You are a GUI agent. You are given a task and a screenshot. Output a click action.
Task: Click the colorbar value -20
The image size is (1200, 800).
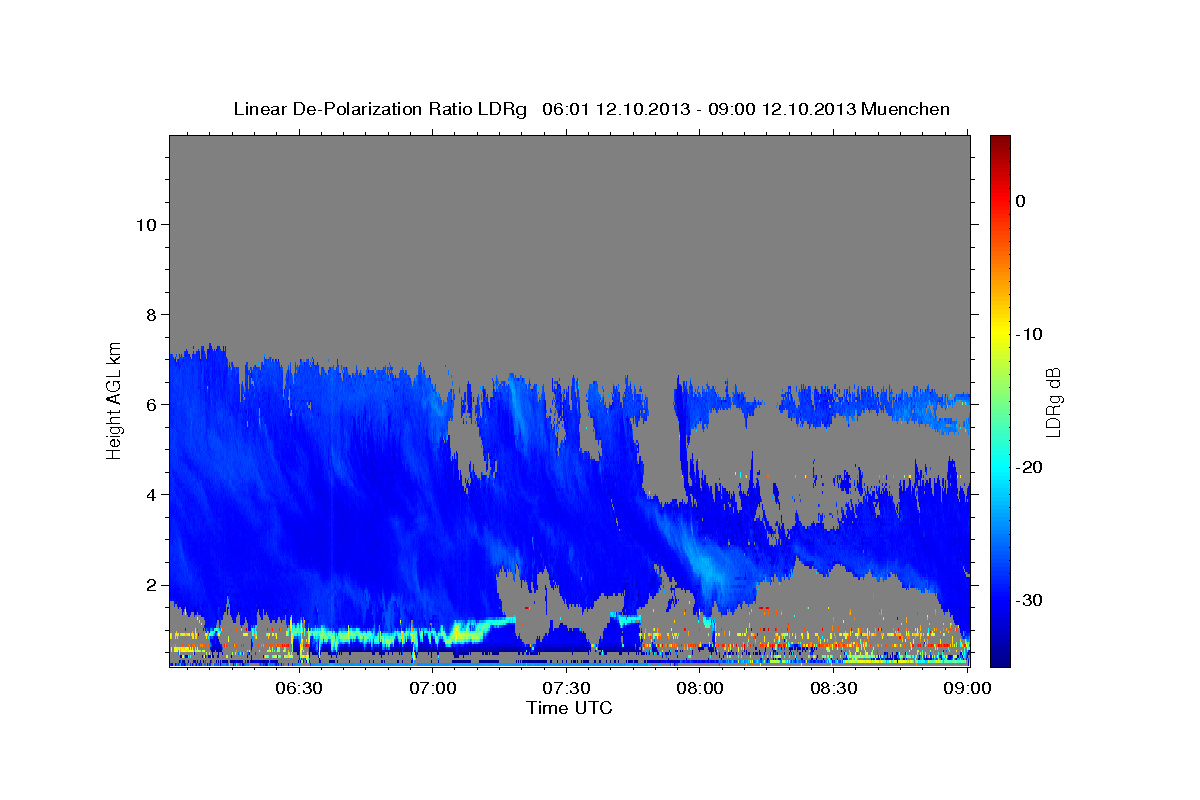click(1029, 467)
